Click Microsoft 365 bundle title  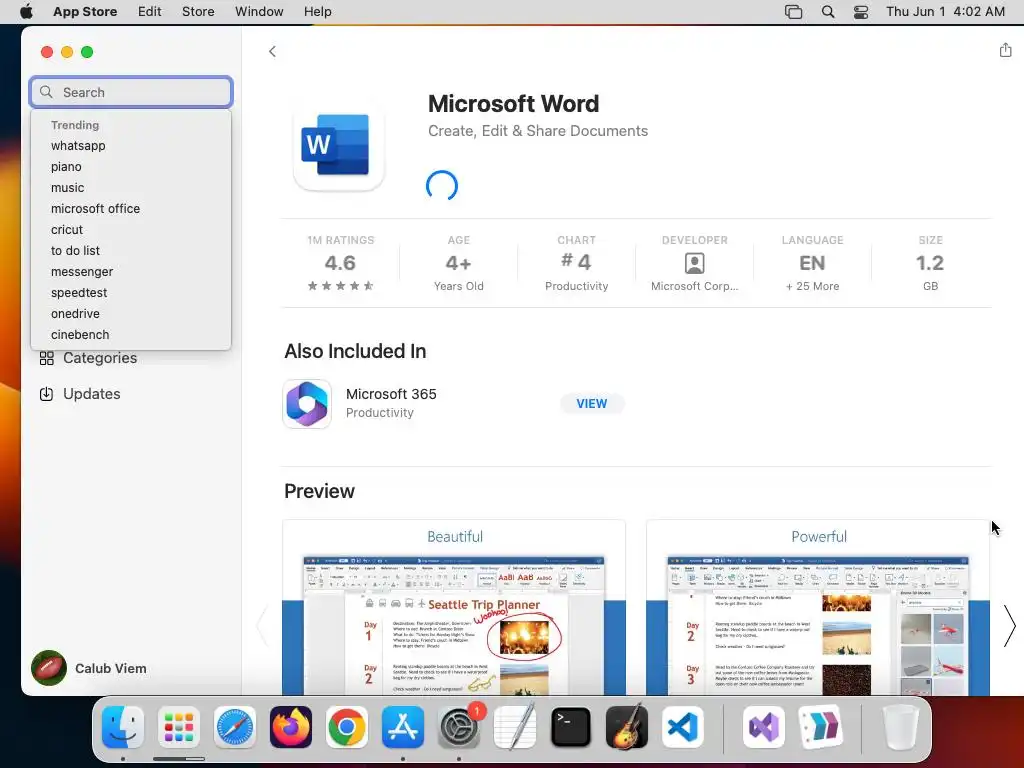(391, 394)
